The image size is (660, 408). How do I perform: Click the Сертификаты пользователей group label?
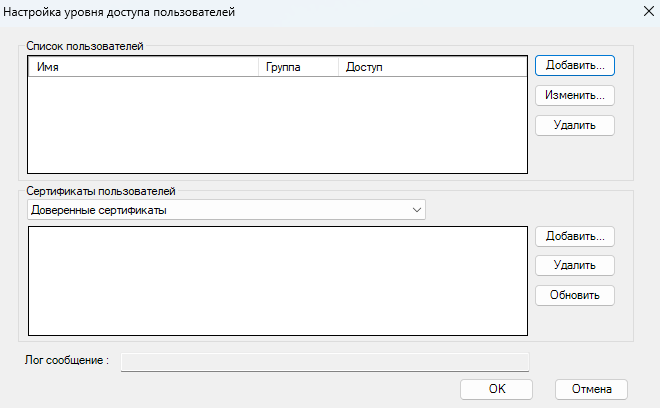[x=101, y=190]
